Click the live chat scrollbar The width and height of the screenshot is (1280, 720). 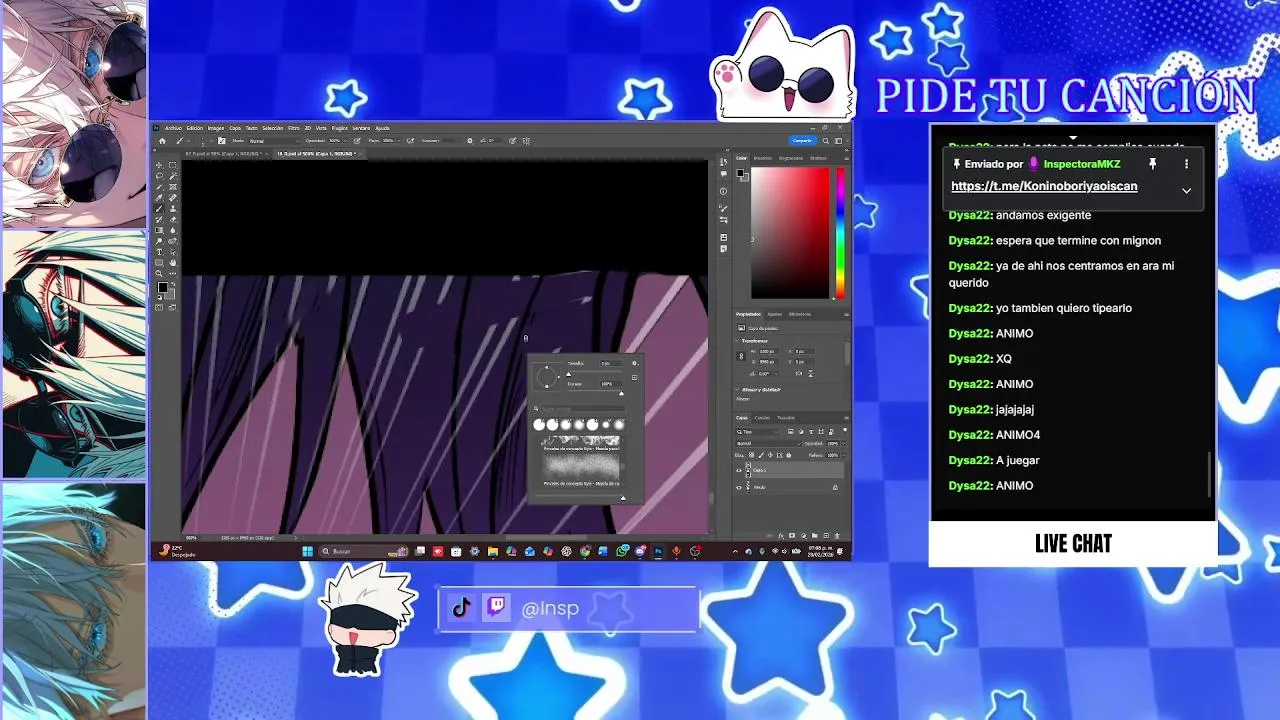tap(1209, 474)
